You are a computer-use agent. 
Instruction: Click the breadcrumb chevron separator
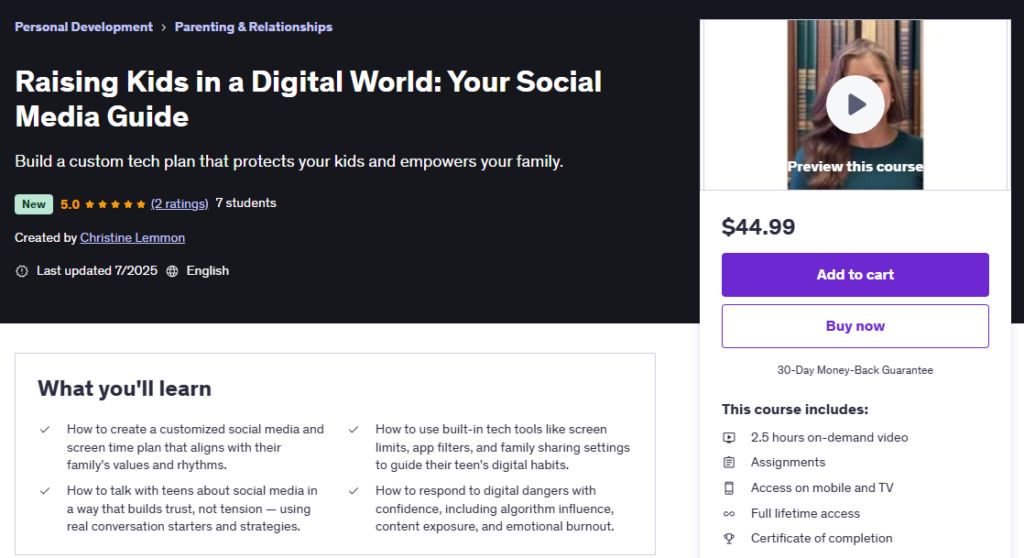coord(163,27)
